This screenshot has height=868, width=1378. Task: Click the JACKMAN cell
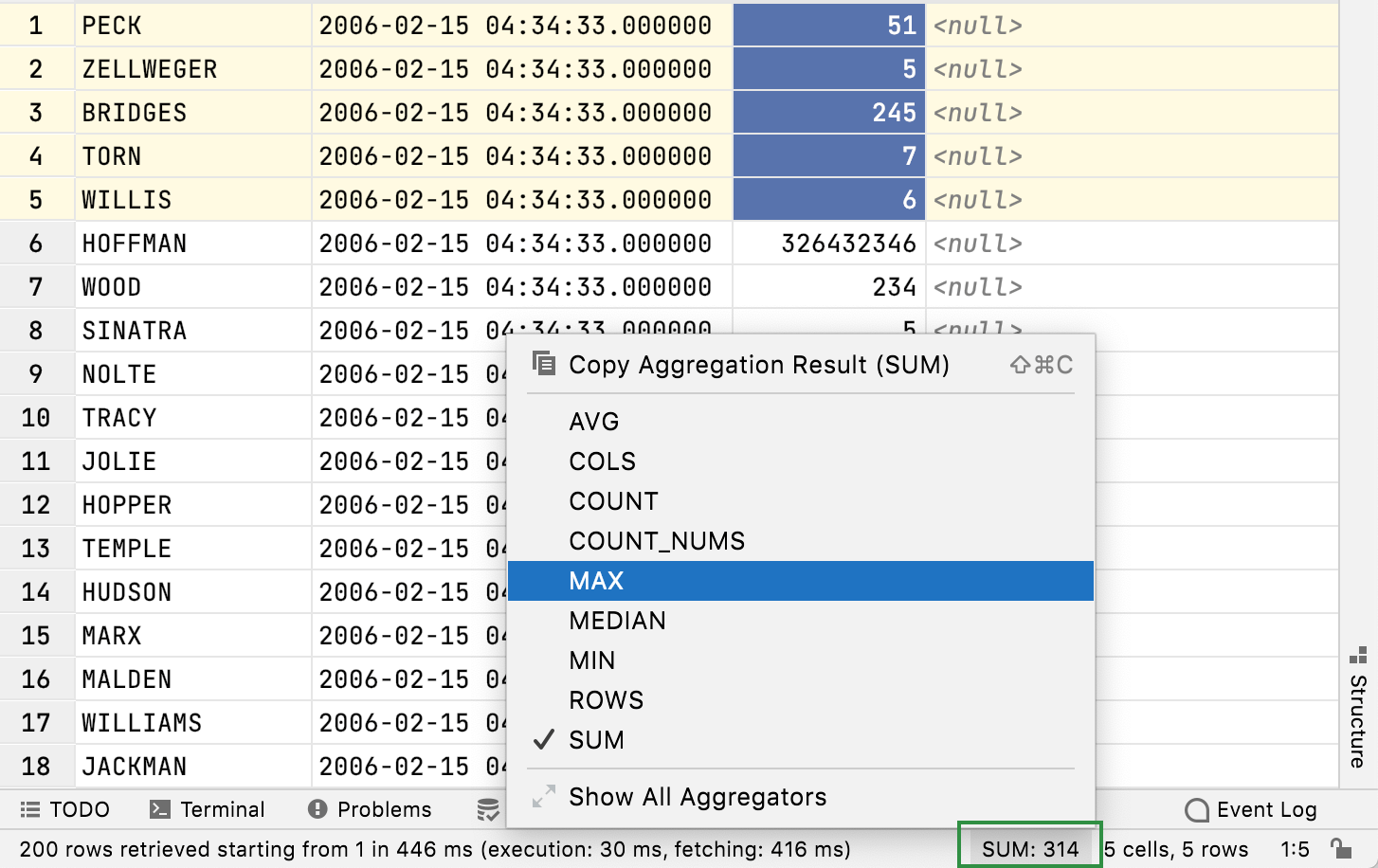pyautogui.click(x=193, y=767)
